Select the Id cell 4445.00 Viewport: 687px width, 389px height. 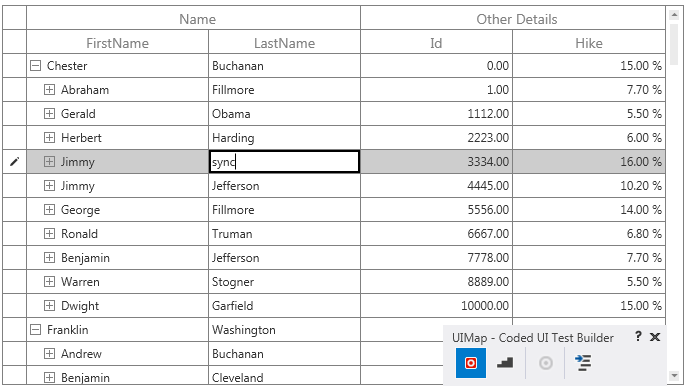click(x=436, y=186)
